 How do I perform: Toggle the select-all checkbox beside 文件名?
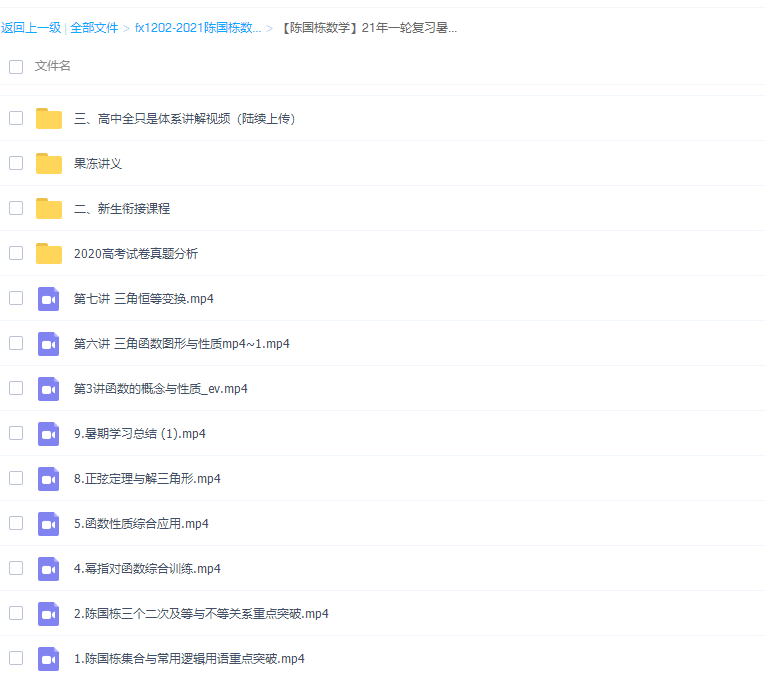point(16,66)
